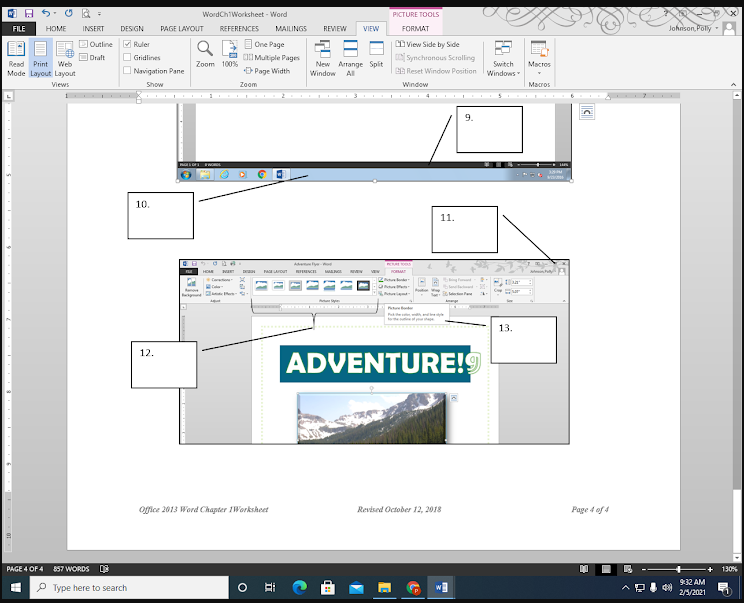This screenshot has width=744, height=603.
Task: Open the Switch Windows dropdown arrow
Action: (x=518, y=74)
